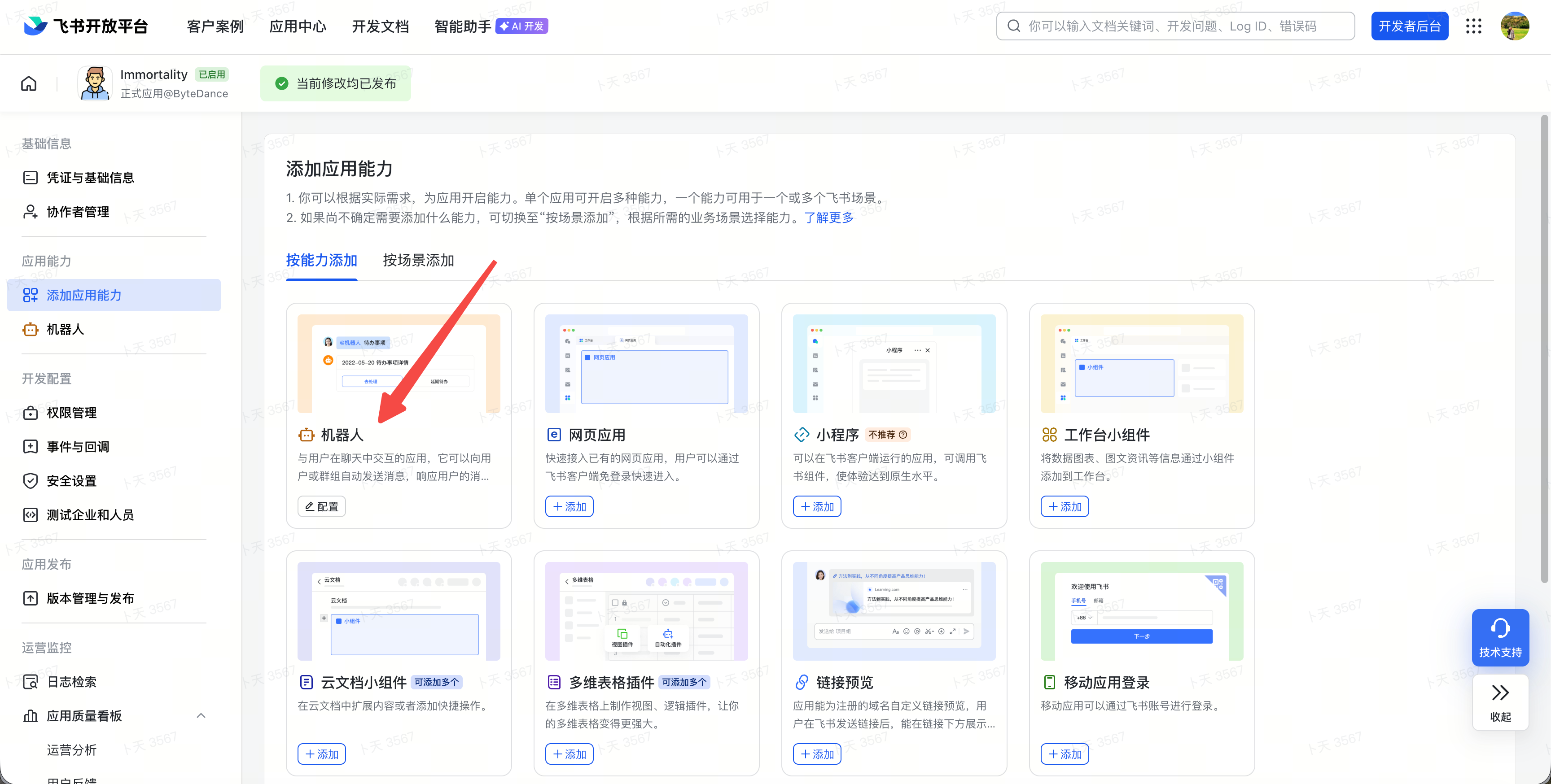Go to home icon in app header
The height and width of the screenshot is (784, 1551).
click(x=29, y=83)
